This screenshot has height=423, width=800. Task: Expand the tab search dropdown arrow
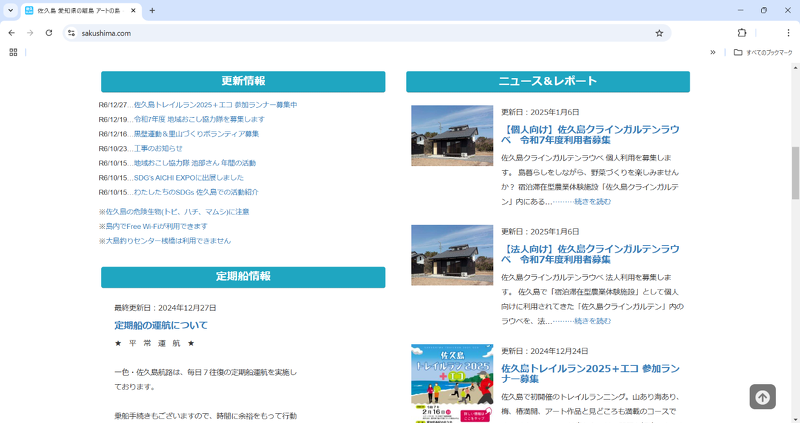click(x=11, y=10)
